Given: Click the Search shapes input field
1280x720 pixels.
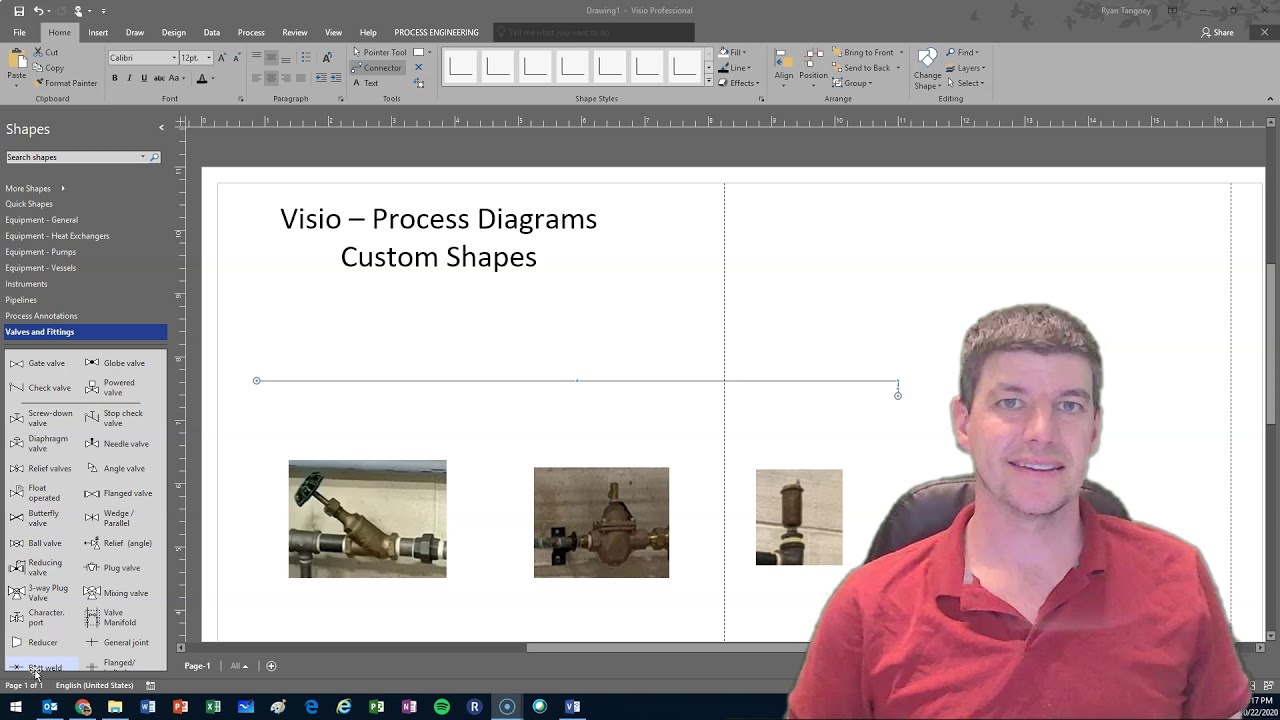Looking at the screenshot, I should (72, 157).
